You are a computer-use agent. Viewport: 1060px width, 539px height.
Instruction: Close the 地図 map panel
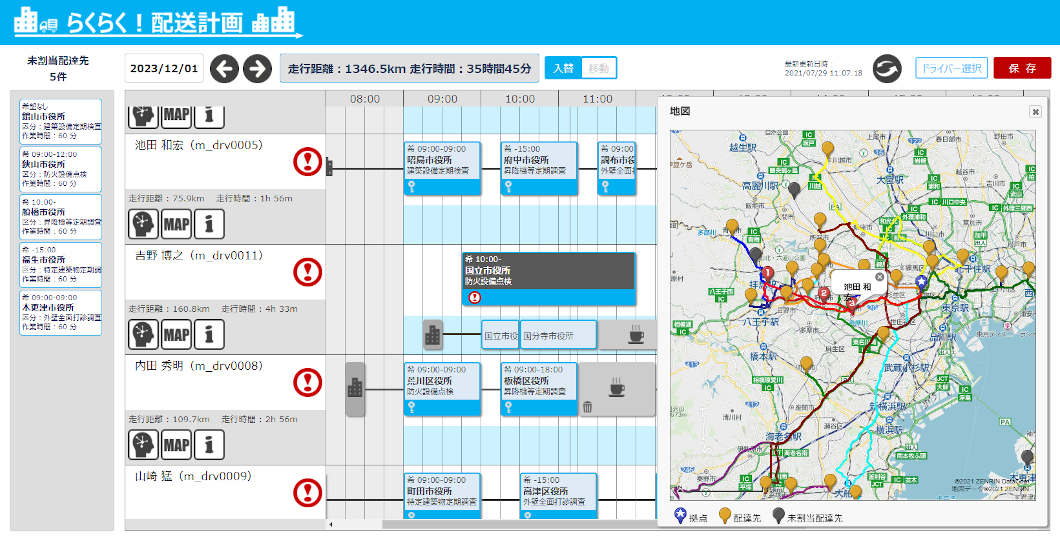[1035, 112]
